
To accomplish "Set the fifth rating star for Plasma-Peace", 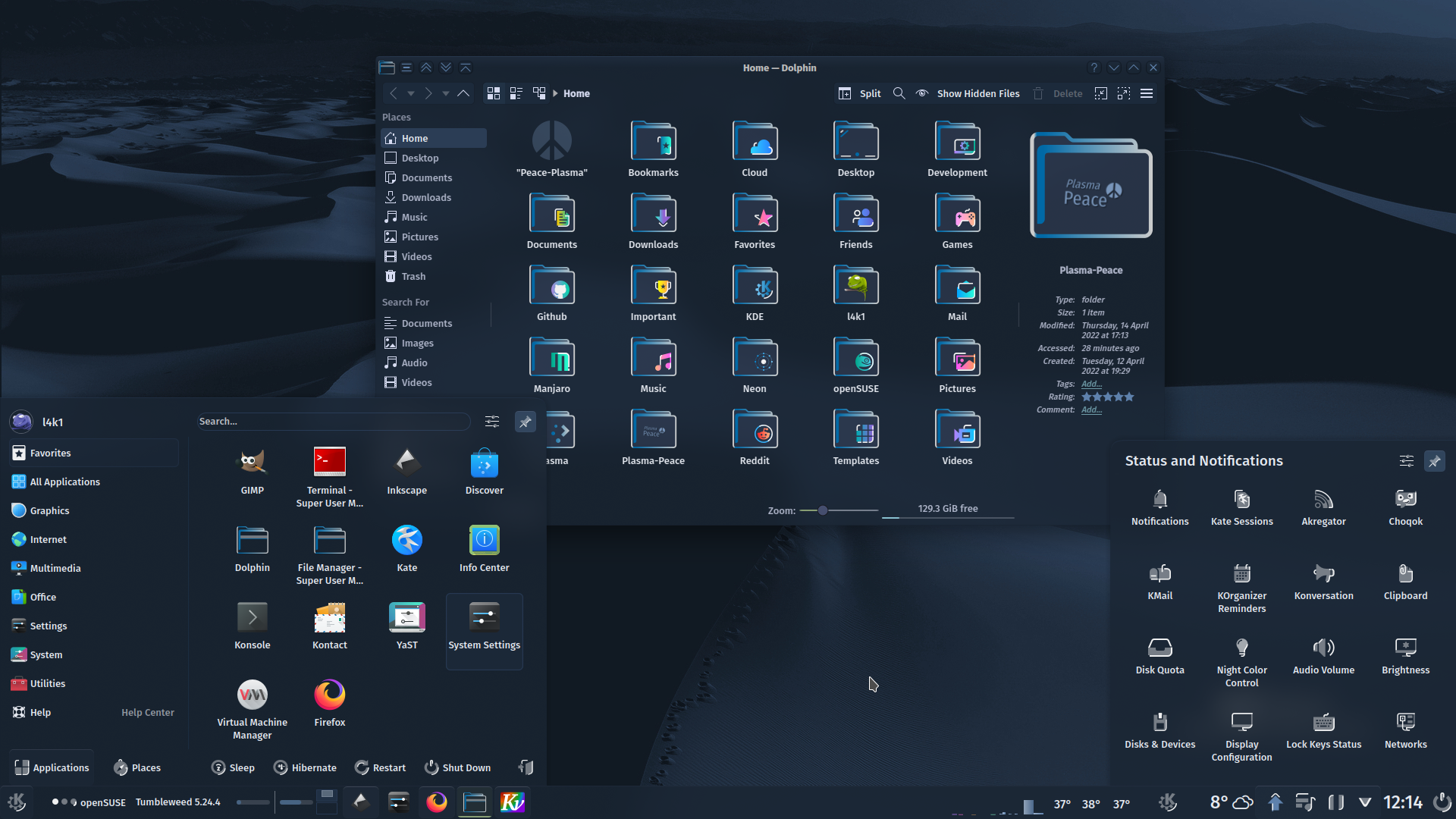I will [1129, 397].
